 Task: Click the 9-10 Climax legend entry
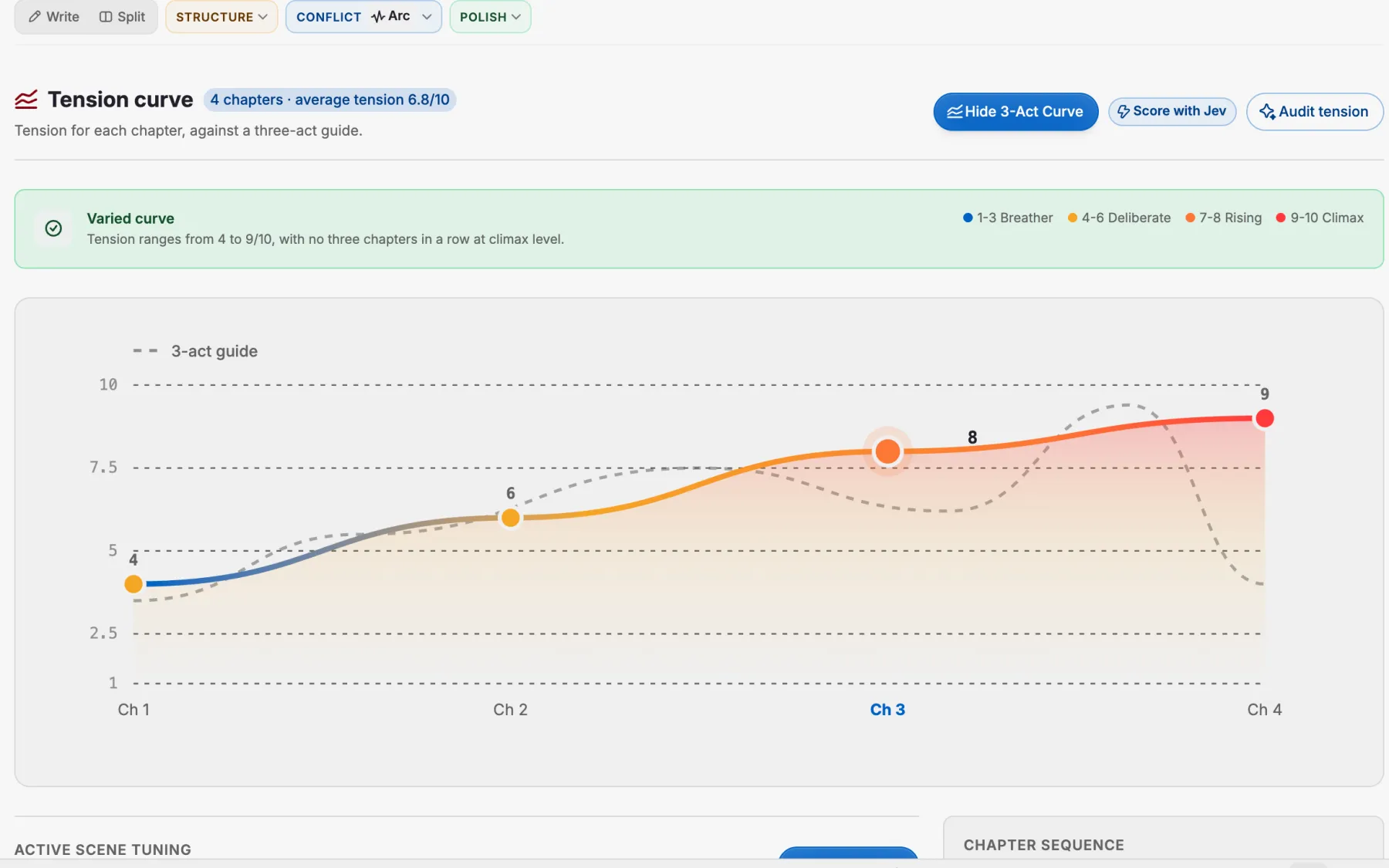coord(1320,218)
